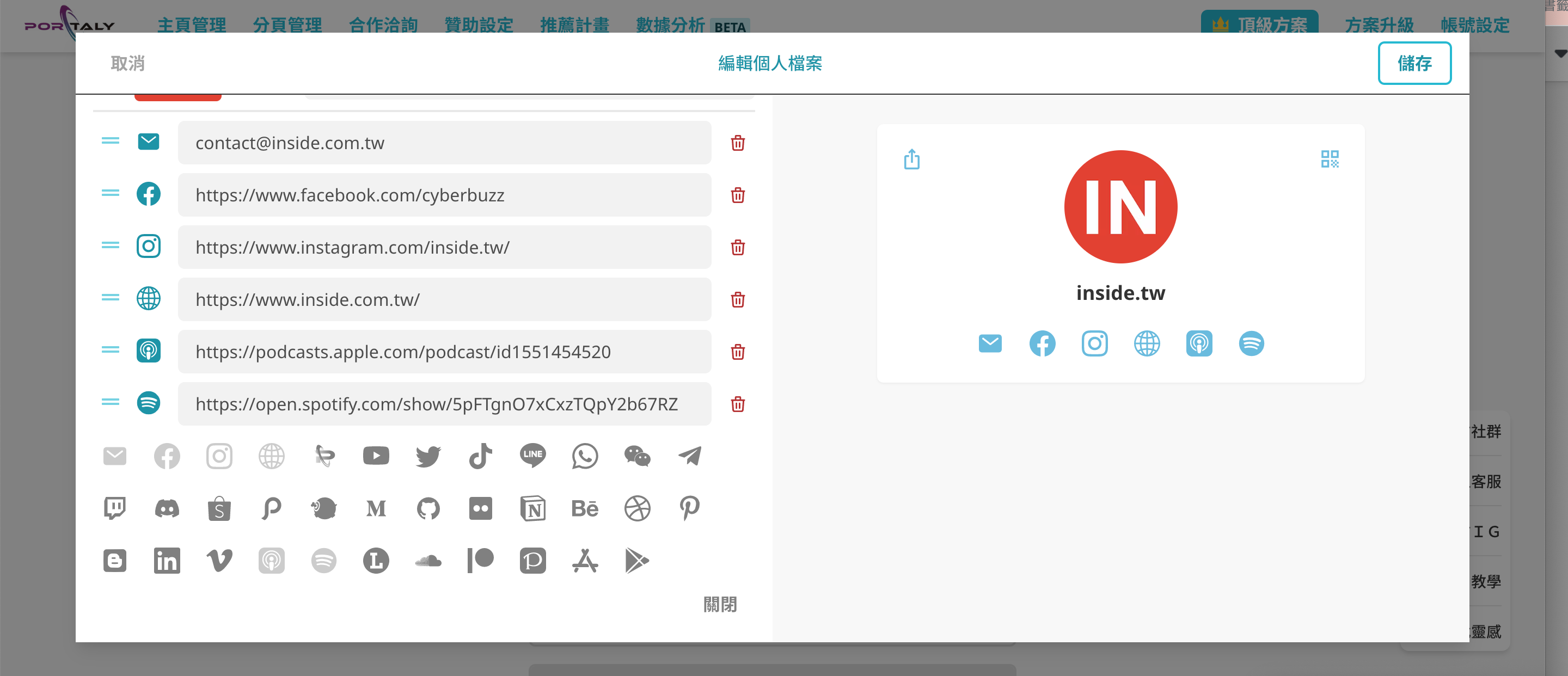Add a Telegram icon from the palette
This screenshot has width=1568, height=676.
tap(690, 456)
